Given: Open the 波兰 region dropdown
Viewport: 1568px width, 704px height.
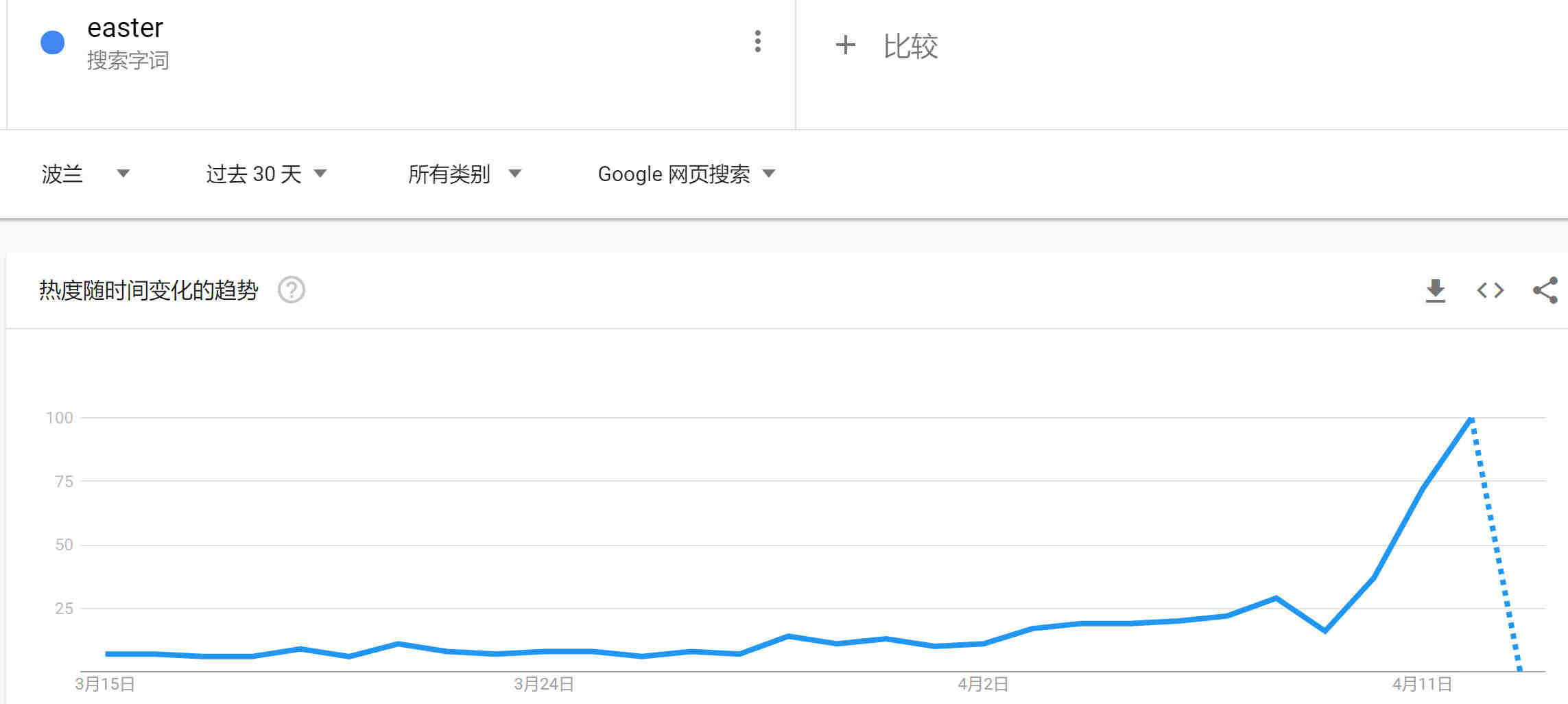Looking at the screenshot, I should click(85, 174).
